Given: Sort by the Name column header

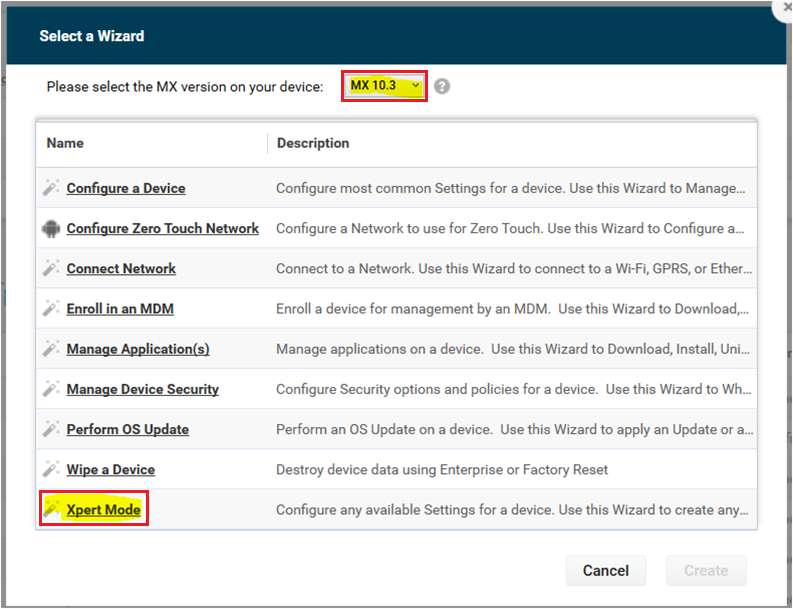Looking at the screenshot, I should click(66, 143).
